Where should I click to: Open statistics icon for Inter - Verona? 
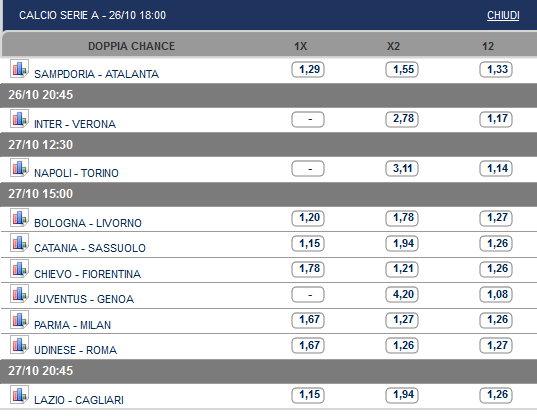[x=19, y=119]
